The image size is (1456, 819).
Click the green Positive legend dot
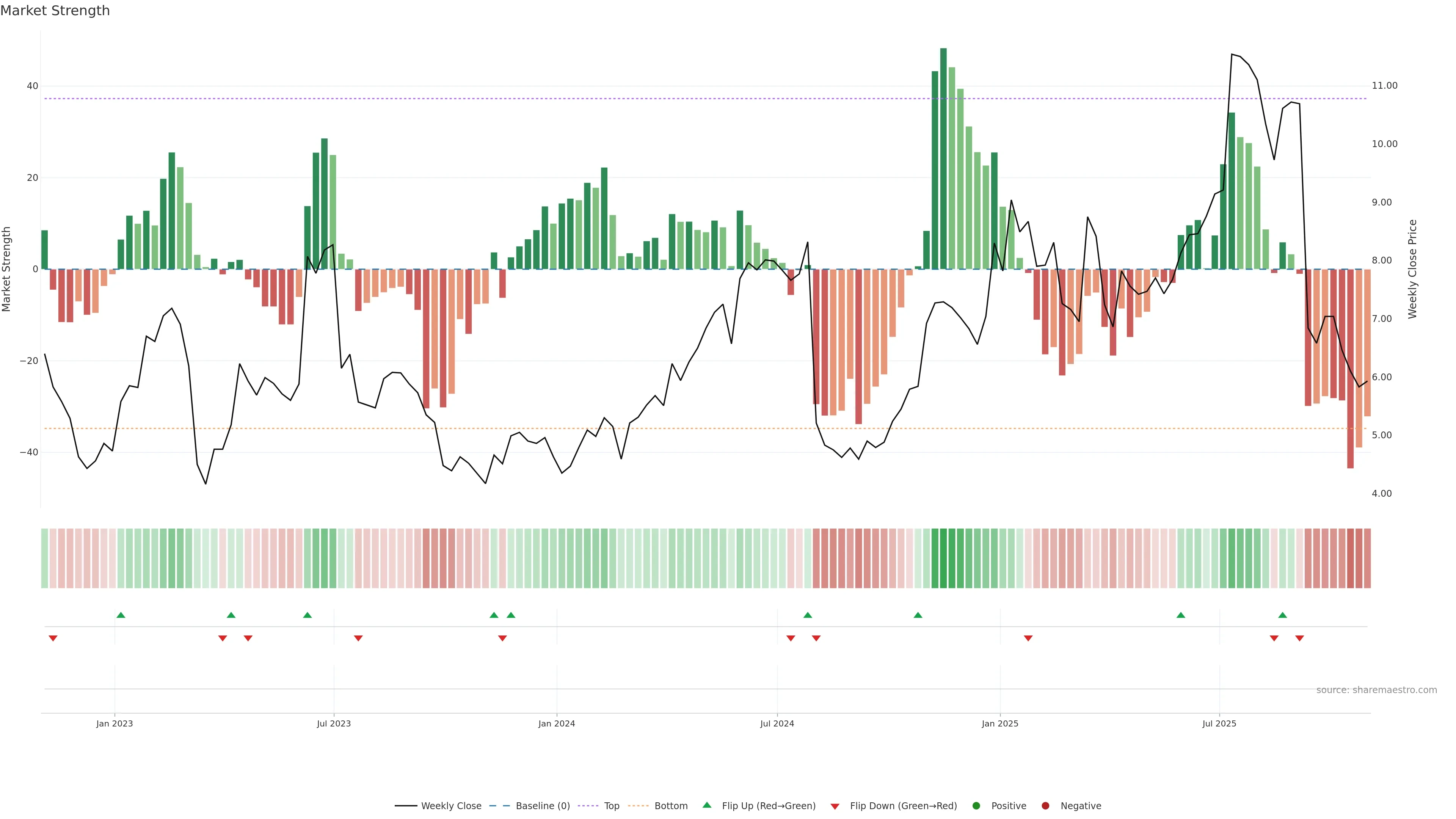point(976,806)
